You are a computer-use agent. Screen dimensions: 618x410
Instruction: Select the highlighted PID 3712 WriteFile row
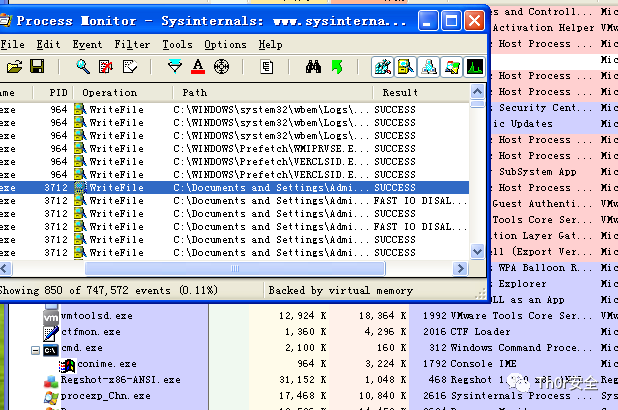pos(234,188)
